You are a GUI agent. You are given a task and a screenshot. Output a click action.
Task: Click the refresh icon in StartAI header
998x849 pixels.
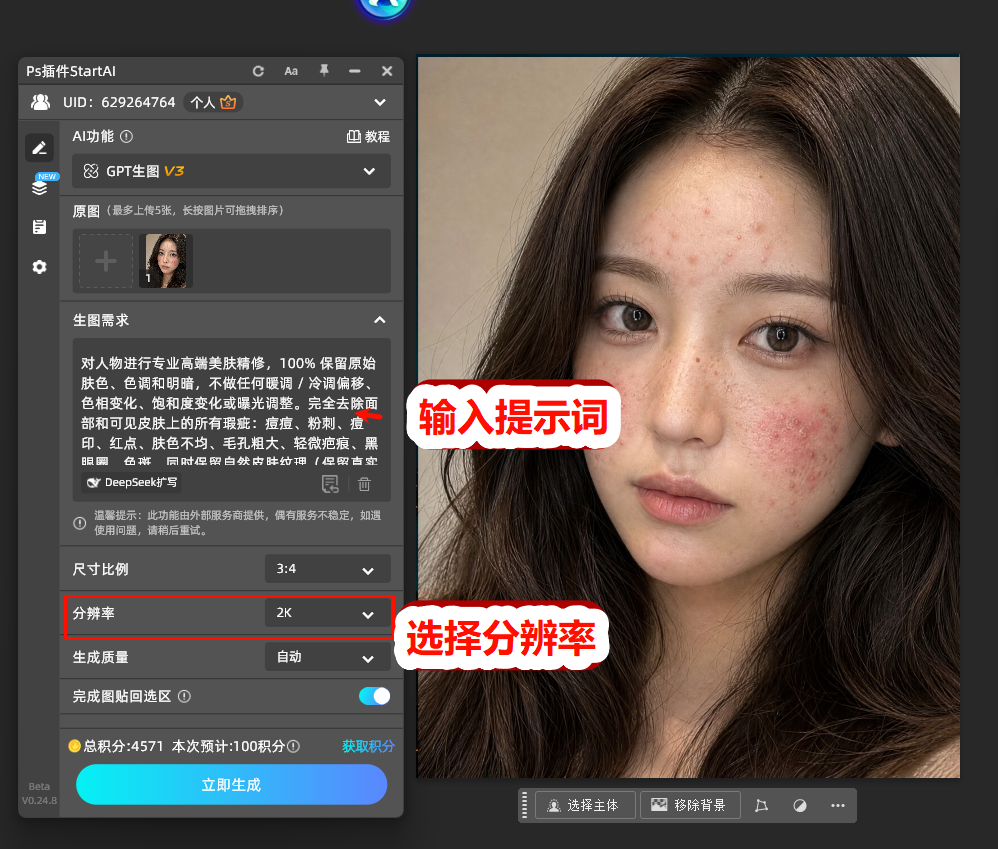(x=258, y=71)
